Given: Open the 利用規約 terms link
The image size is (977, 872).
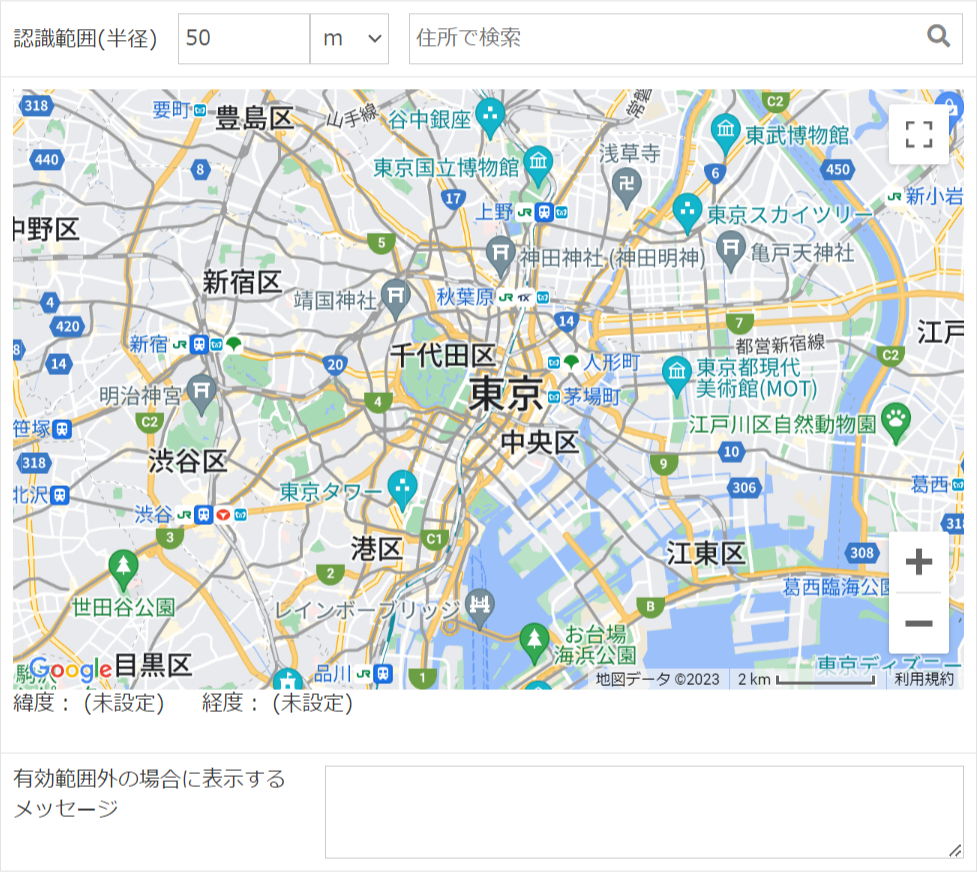Looking at the screenshot, I should pos(924,679).
